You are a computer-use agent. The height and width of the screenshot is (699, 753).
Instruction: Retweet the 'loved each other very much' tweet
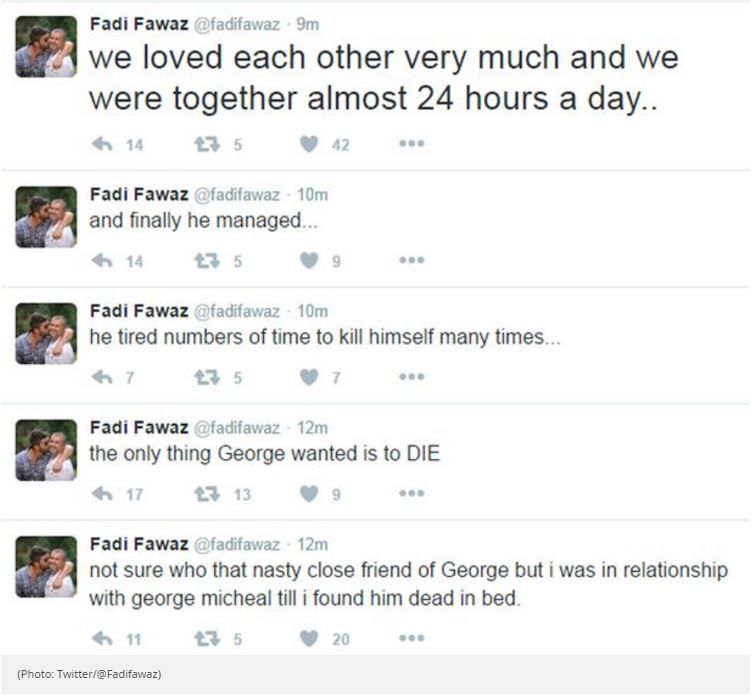click(206, 144)
